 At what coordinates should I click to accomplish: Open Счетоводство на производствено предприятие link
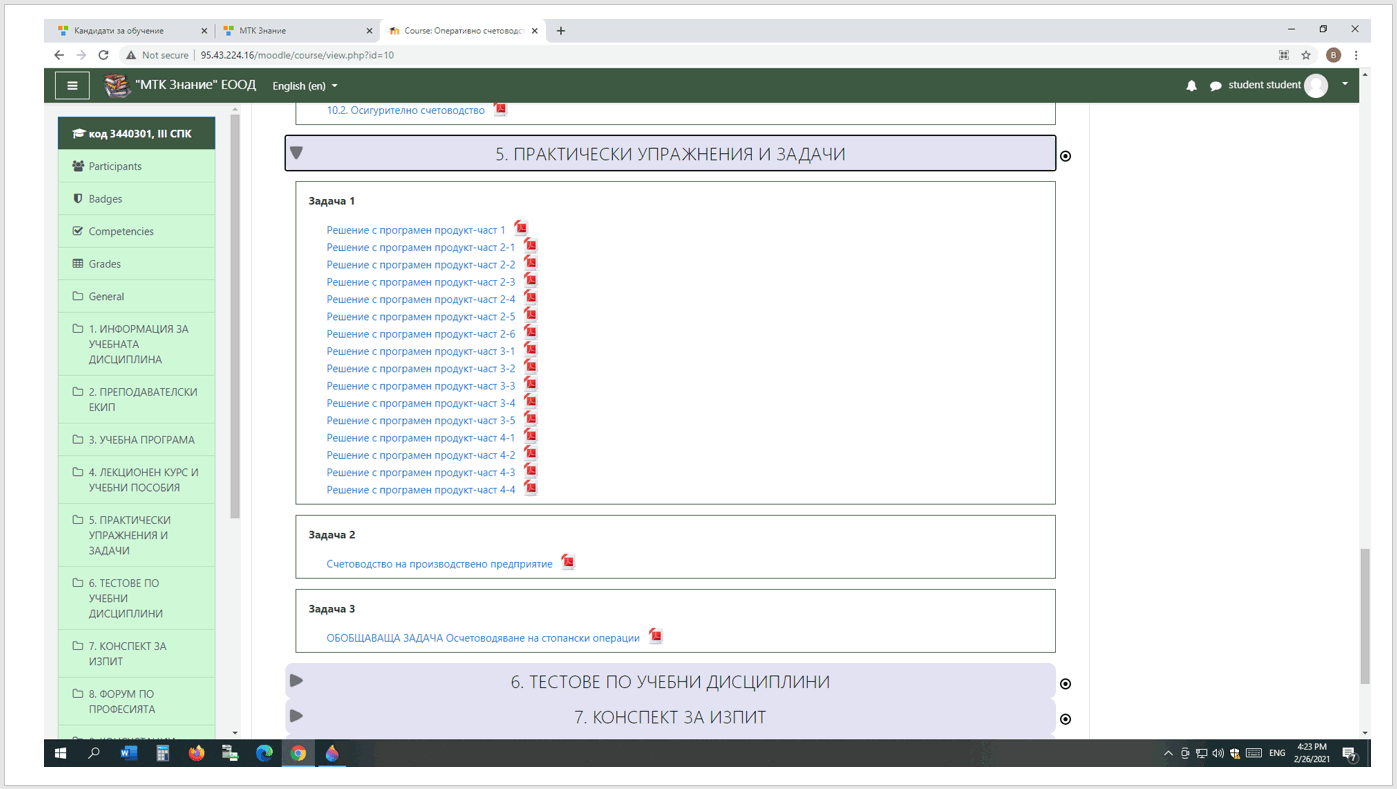[x=439, y=564]
